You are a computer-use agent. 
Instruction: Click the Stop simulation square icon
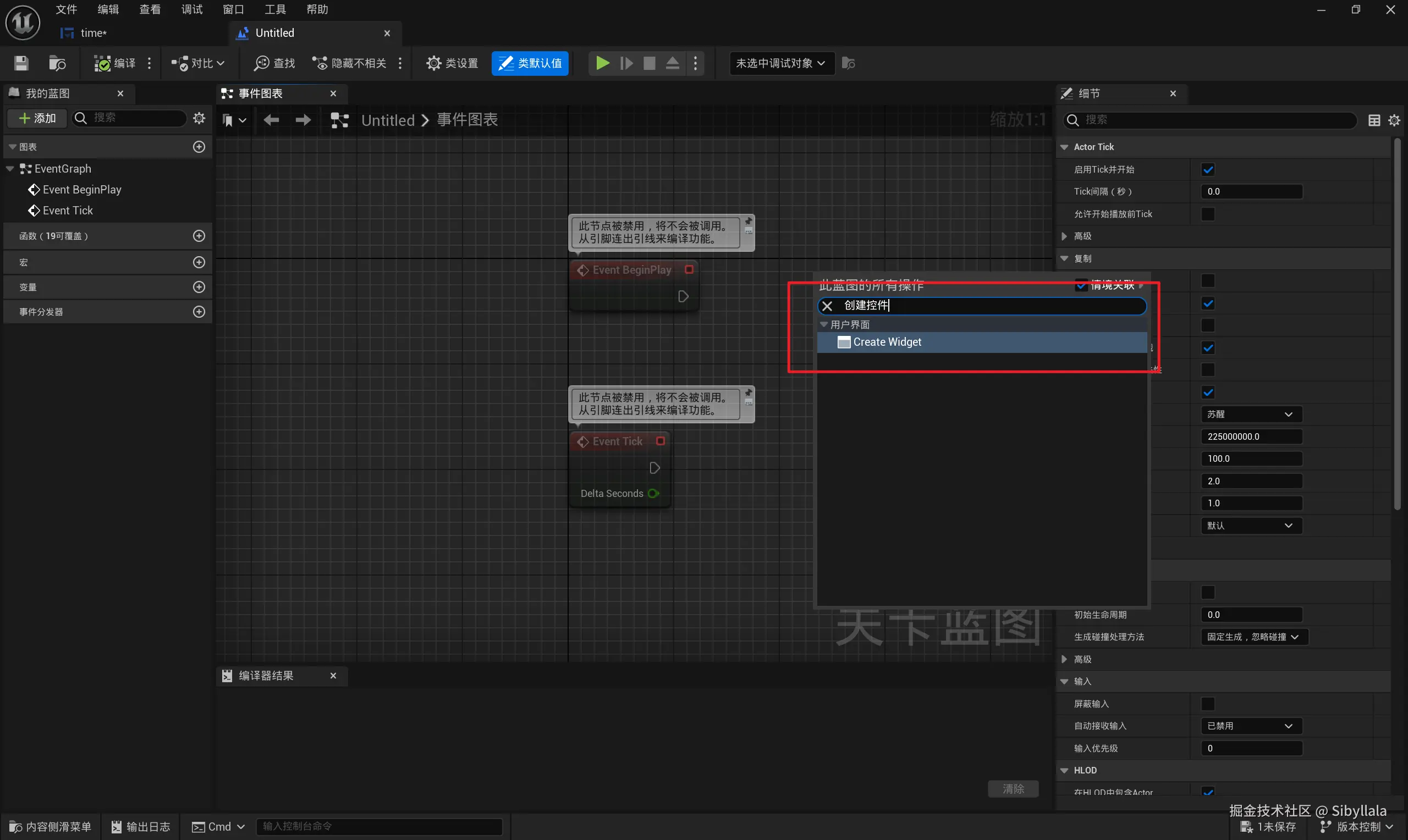(x=649, y=63)
